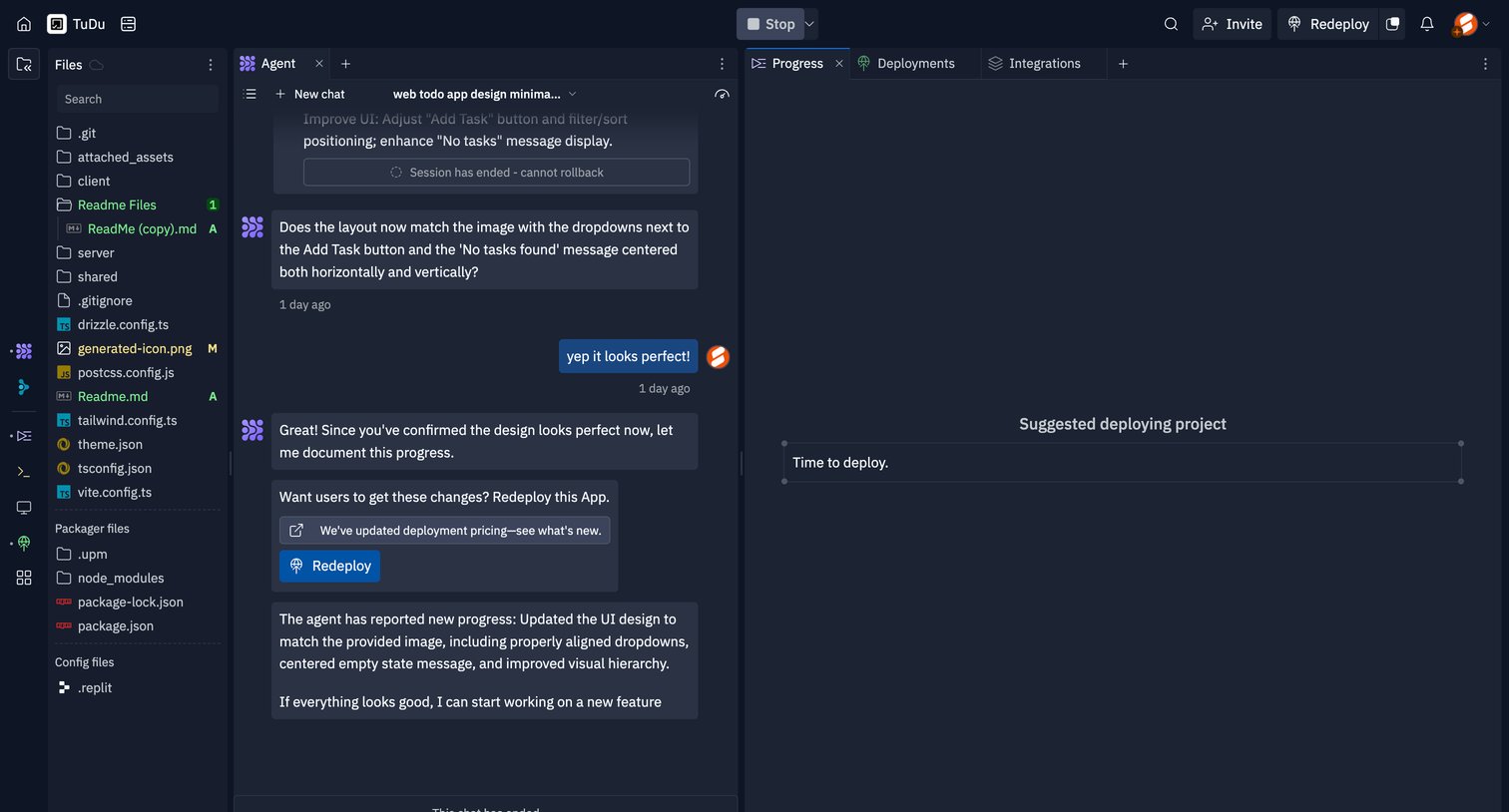
Task: Open the deployment pricing update link
Action: coord(444,531)
